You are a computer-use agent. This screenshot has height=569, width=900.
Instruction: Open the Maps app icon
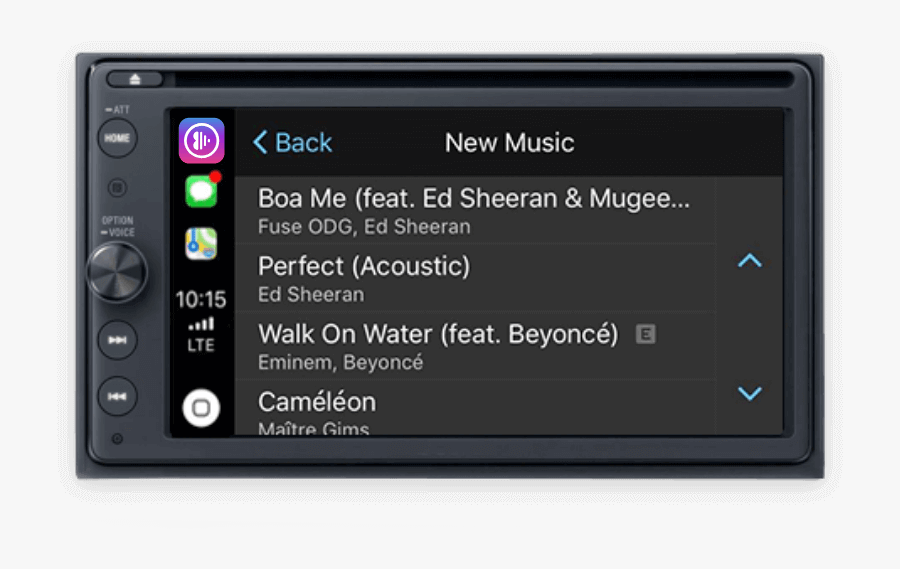201,243
